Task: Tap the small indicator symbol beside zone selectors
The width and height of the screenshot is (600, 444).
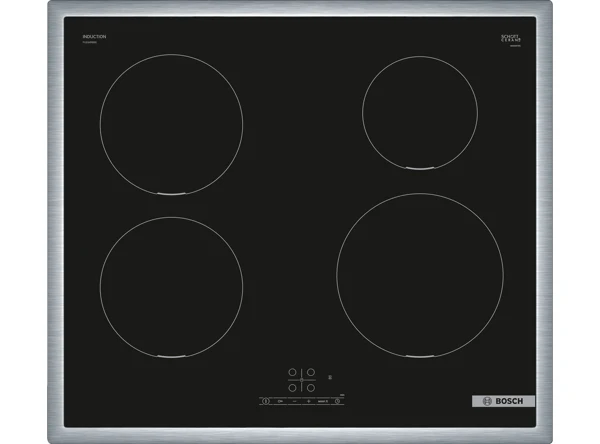Action: 330,377
